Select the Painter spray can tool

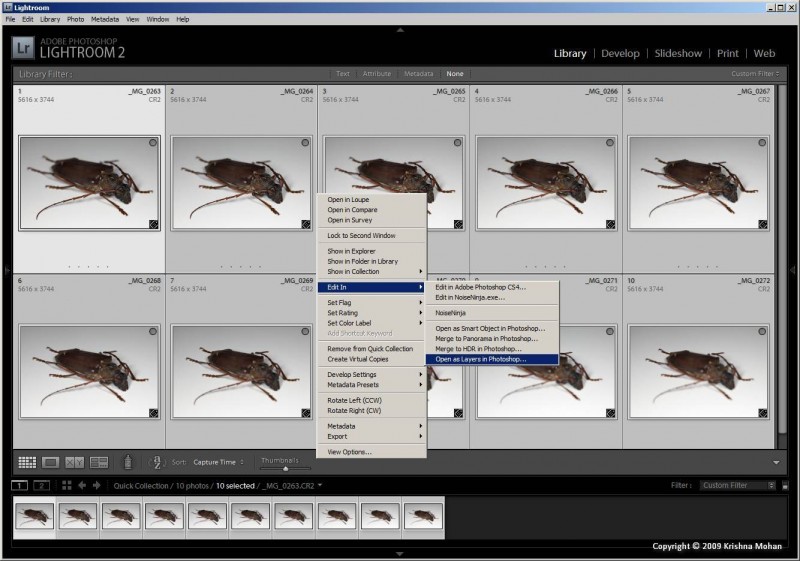(128, 461)
